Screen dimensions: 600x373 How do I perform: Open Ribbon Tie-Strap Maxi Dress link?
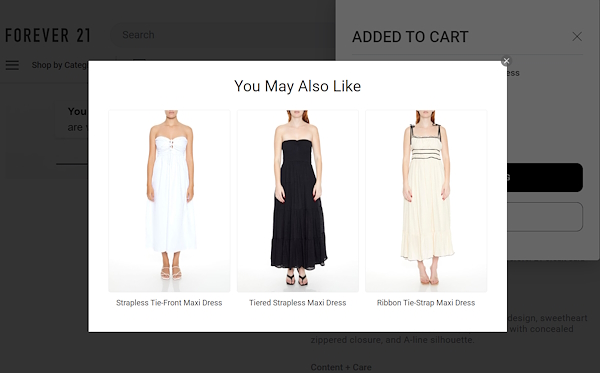pyautogui.click(x=426, y=303)
